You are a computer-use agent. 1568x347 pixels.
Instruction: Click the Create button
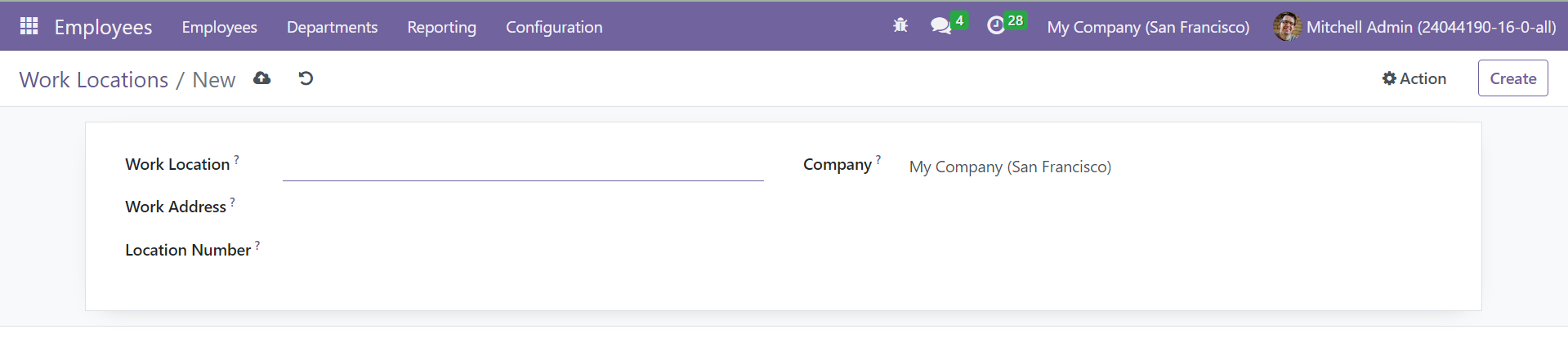[x=1512, y=78]
